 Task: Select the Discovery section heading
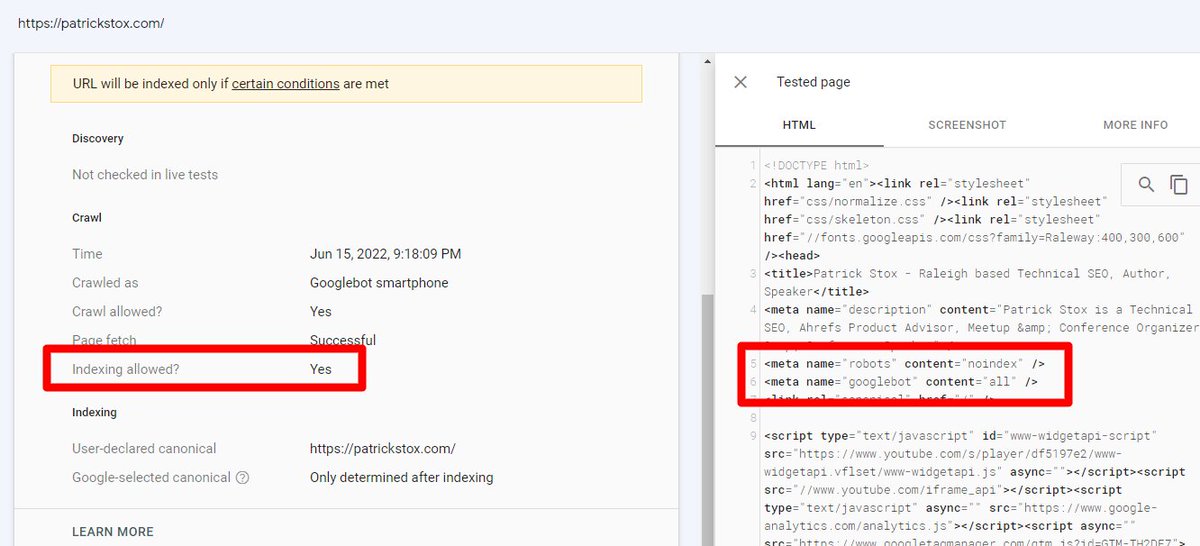tap(98, 138)
